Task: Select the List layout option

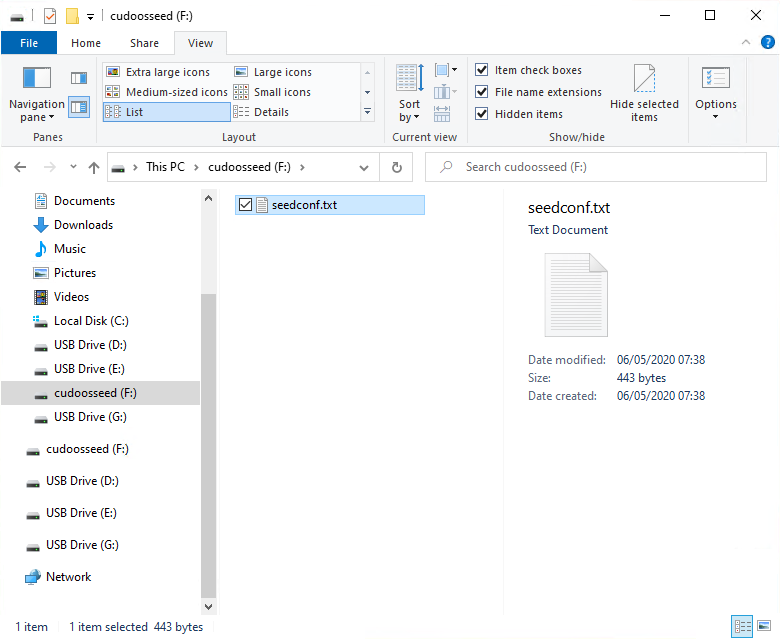Action: [166, 112]
